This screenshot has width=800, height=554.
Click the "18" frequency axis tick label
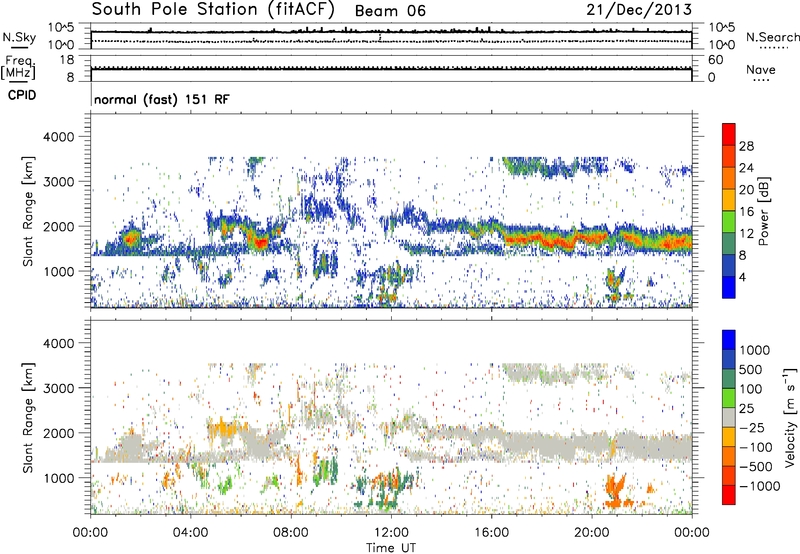click(x=67, y=60)
